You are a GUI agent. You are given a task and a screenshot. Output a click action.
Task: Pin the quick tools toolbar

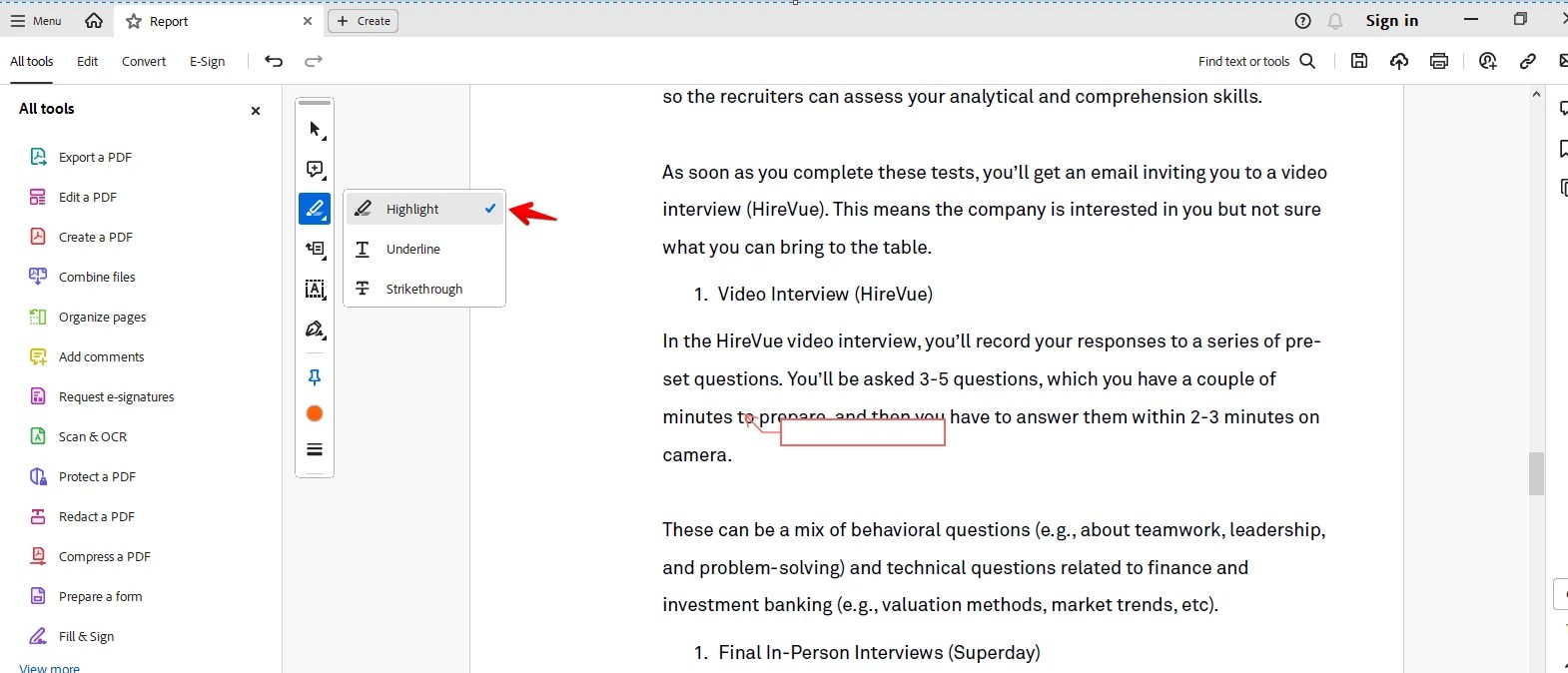coord(315,376)
